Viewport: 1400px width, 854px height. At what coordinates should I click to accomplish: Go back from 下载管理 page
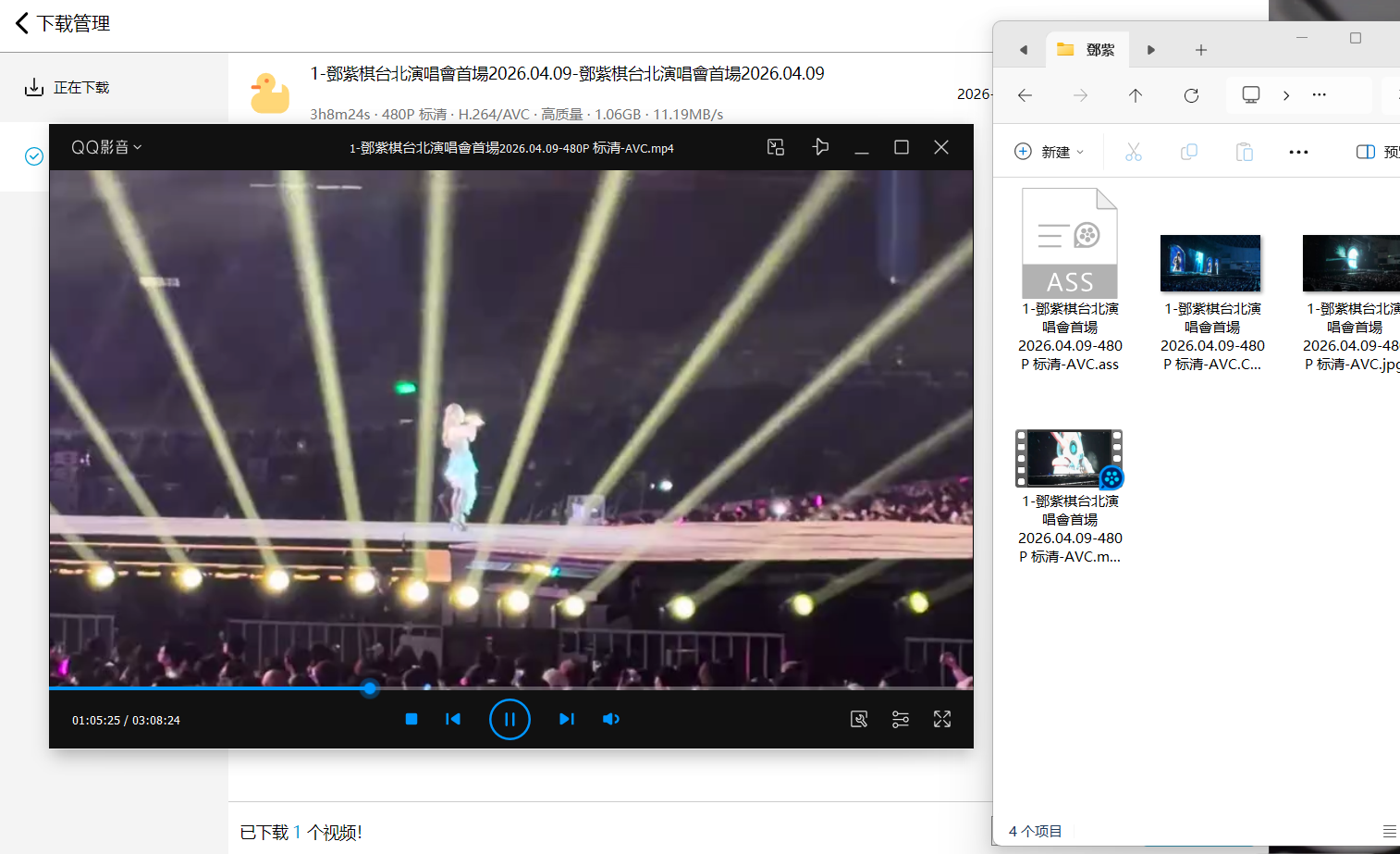[22, 23]
